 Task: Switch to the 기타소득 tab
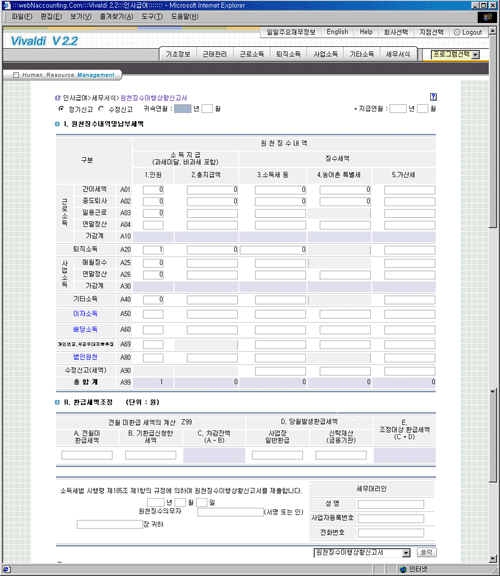click(362, 54)
